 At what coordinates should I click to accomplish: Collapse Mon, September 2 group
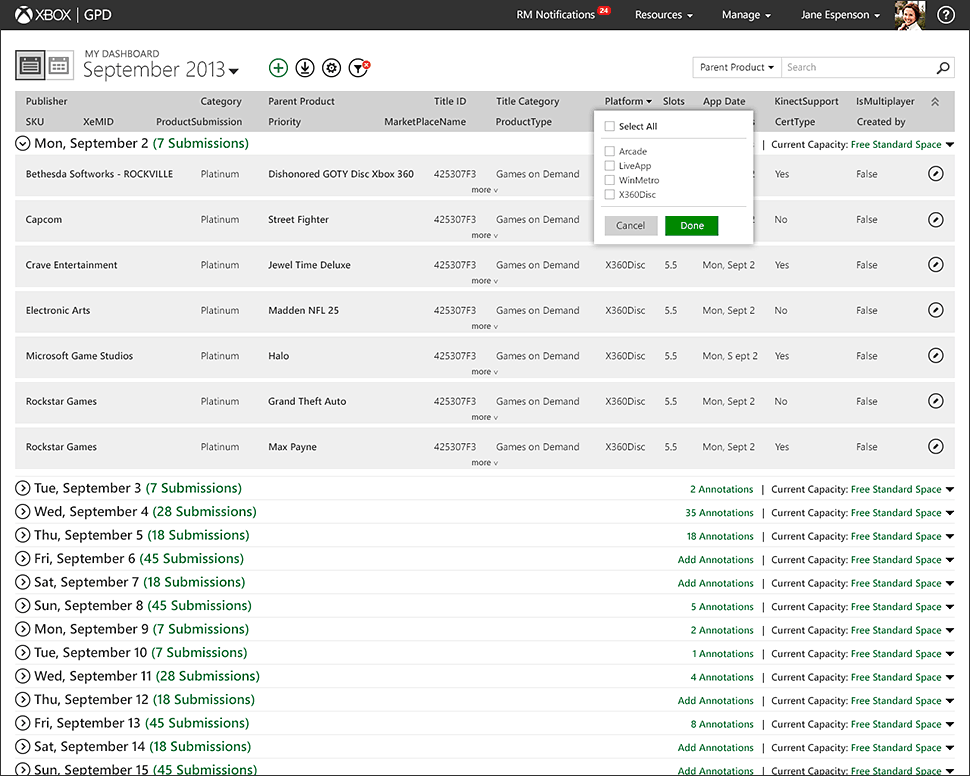22,144
